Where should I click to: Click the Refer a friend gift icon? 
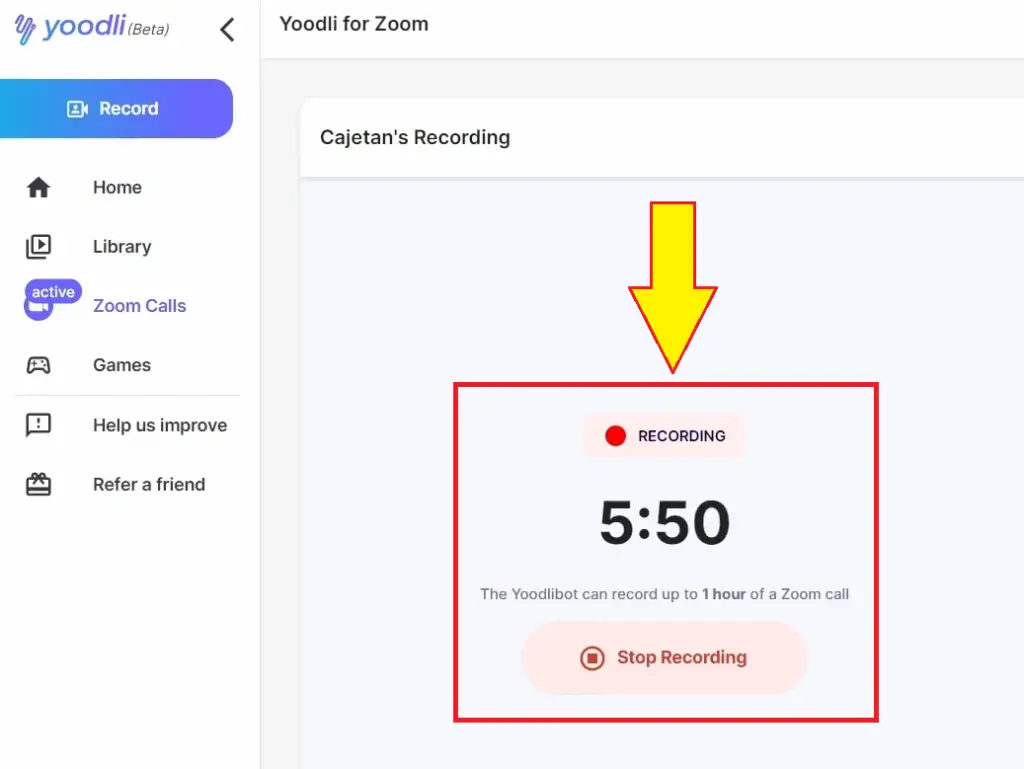[x=39, y=484]
